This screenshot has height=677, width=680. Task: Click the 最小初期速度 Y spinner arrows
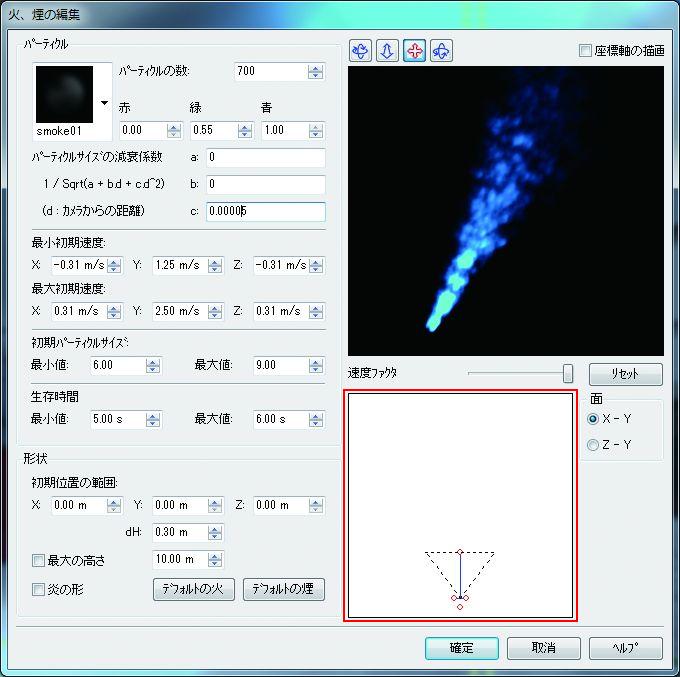click(215, 265)
